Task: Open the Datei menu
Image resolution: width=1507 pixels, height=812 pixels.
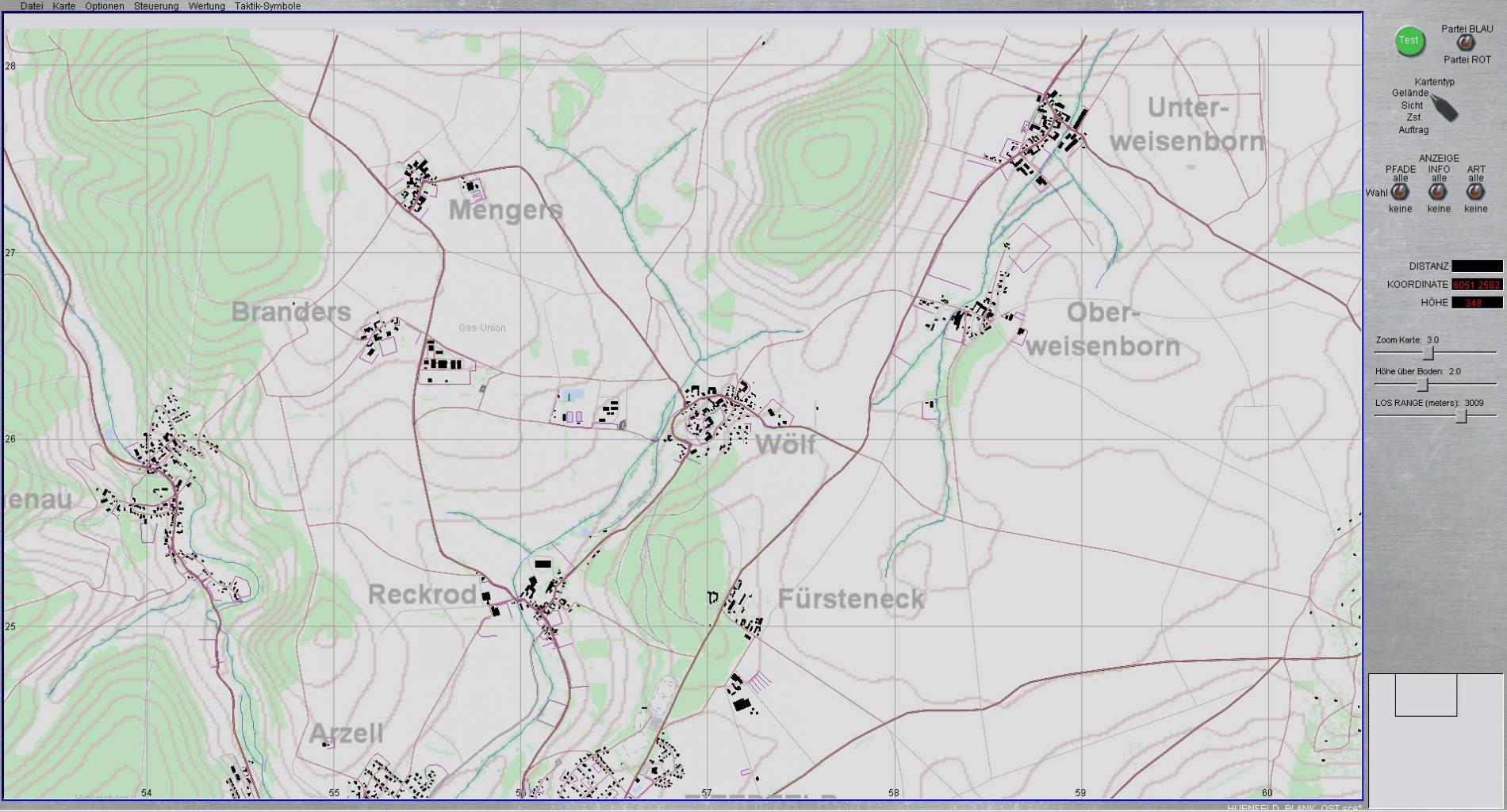Action: tap(32, 6)
